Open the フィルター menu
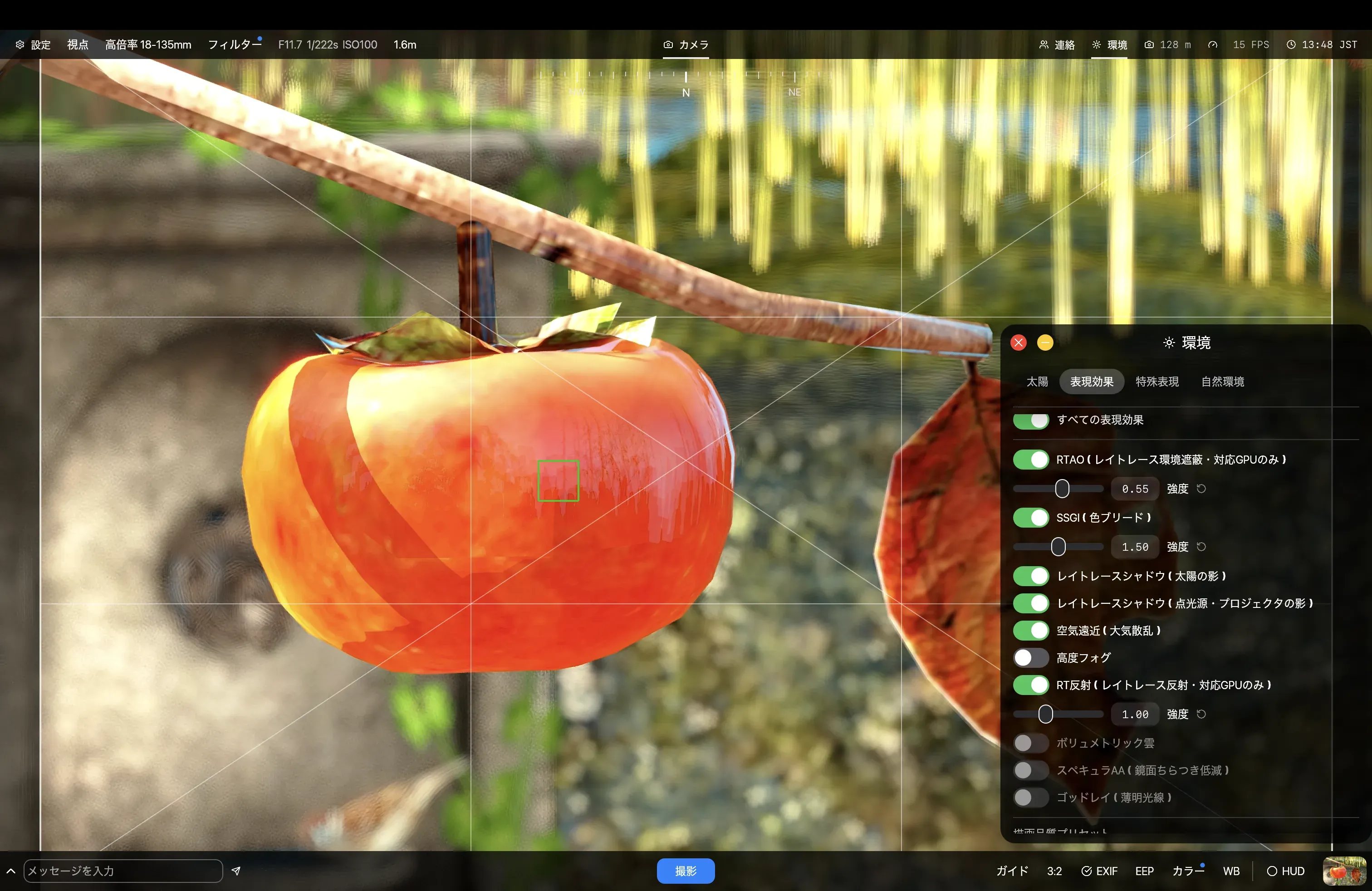 tap(235, 44)
